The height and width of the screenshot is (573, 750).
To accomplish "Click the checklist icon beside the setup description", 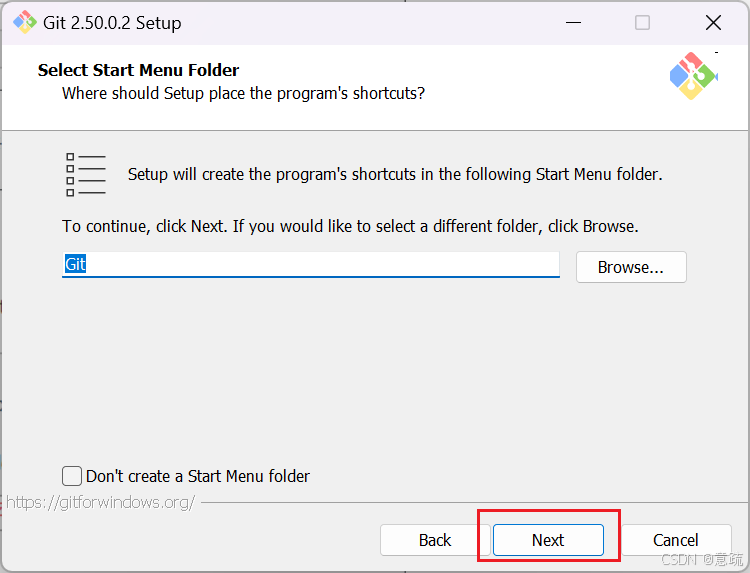I will click(86, 175).
